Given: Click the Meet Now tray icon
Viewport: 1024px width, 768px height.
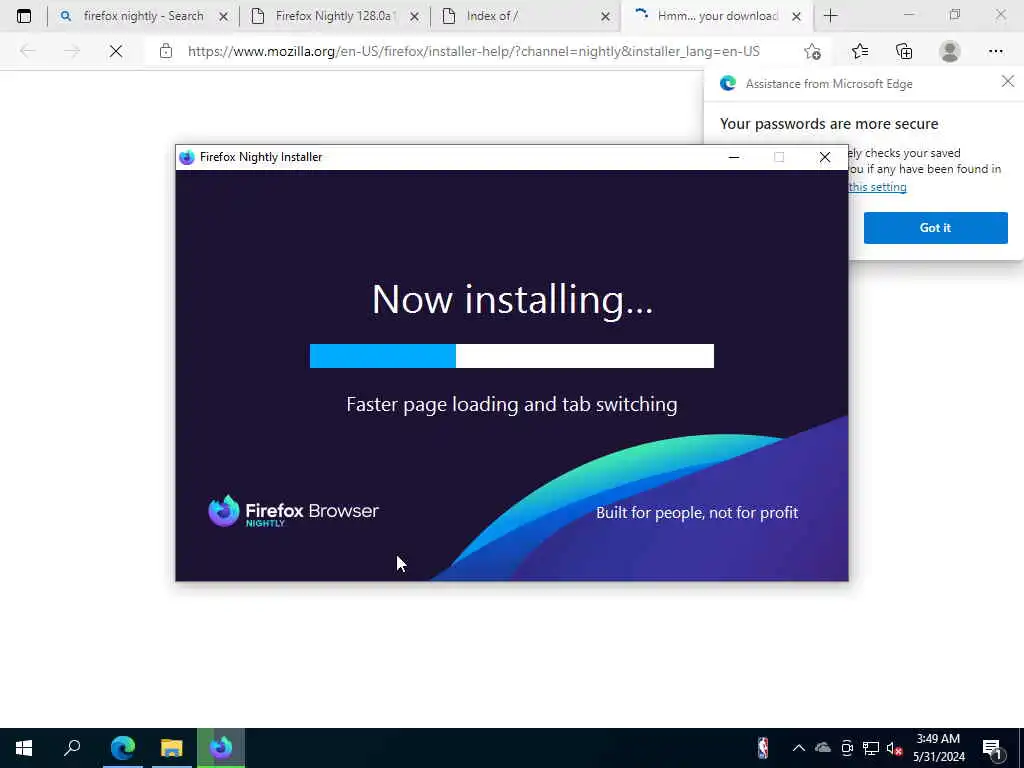Looking at the screenshot, I should pos(847,748).
